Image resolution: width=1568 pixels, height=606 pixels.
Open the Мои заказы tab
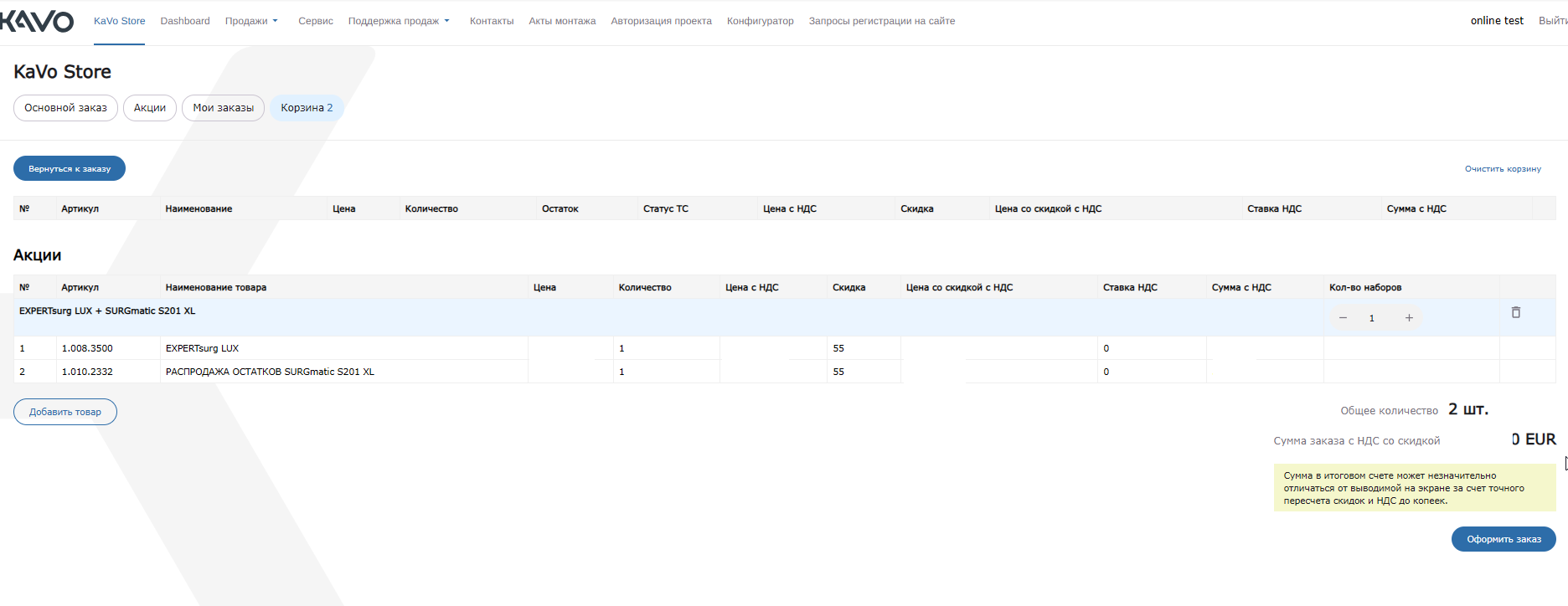(x=223, y=108)
